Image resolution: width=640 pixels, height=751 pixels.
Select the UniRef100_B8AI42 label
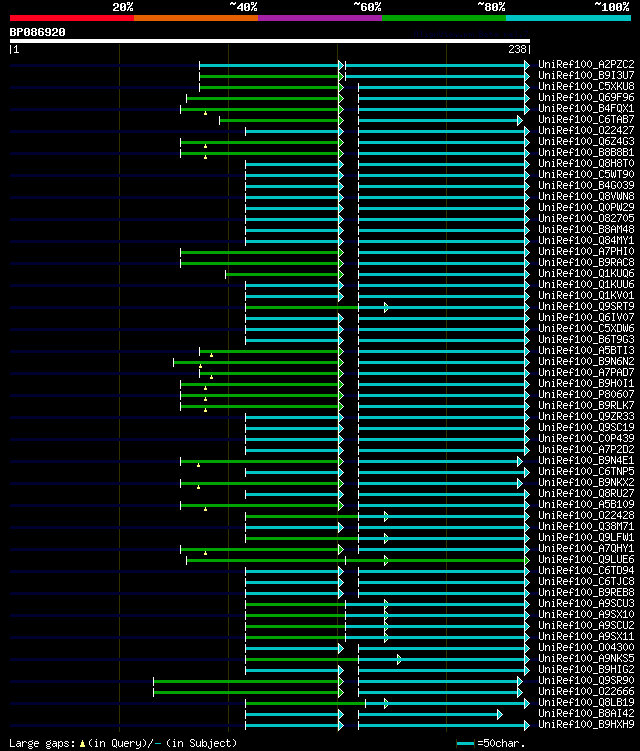coord(586,714)
